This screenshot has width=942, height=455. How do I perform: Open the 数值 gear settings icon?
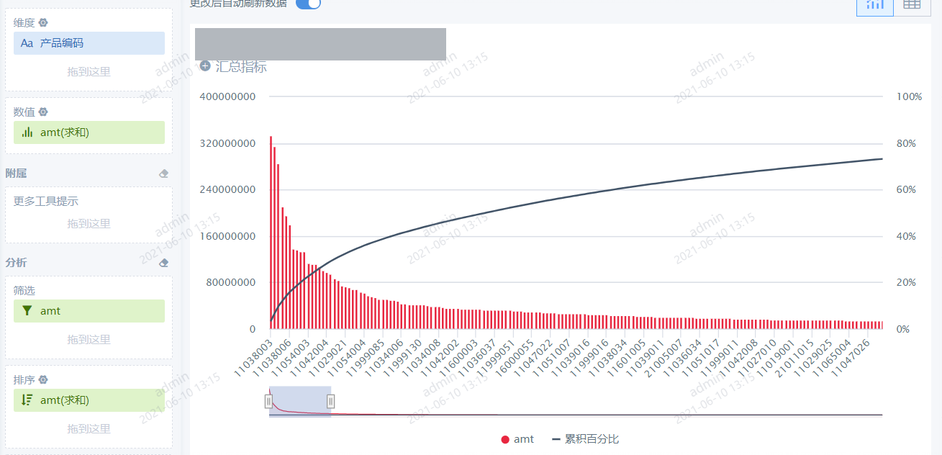[x=43, y=112]
